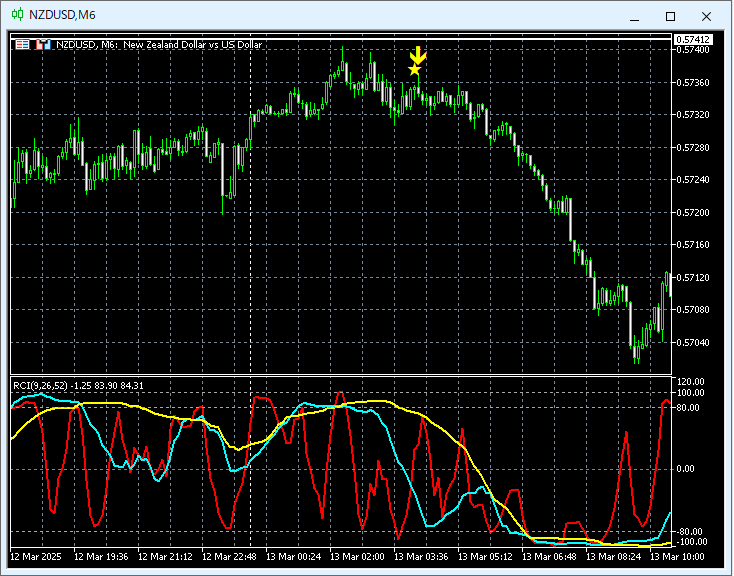The width and height of the screenshot is (734, 576).
Task: Click the 0.57200 price axis label
Action: pos(693,213)
